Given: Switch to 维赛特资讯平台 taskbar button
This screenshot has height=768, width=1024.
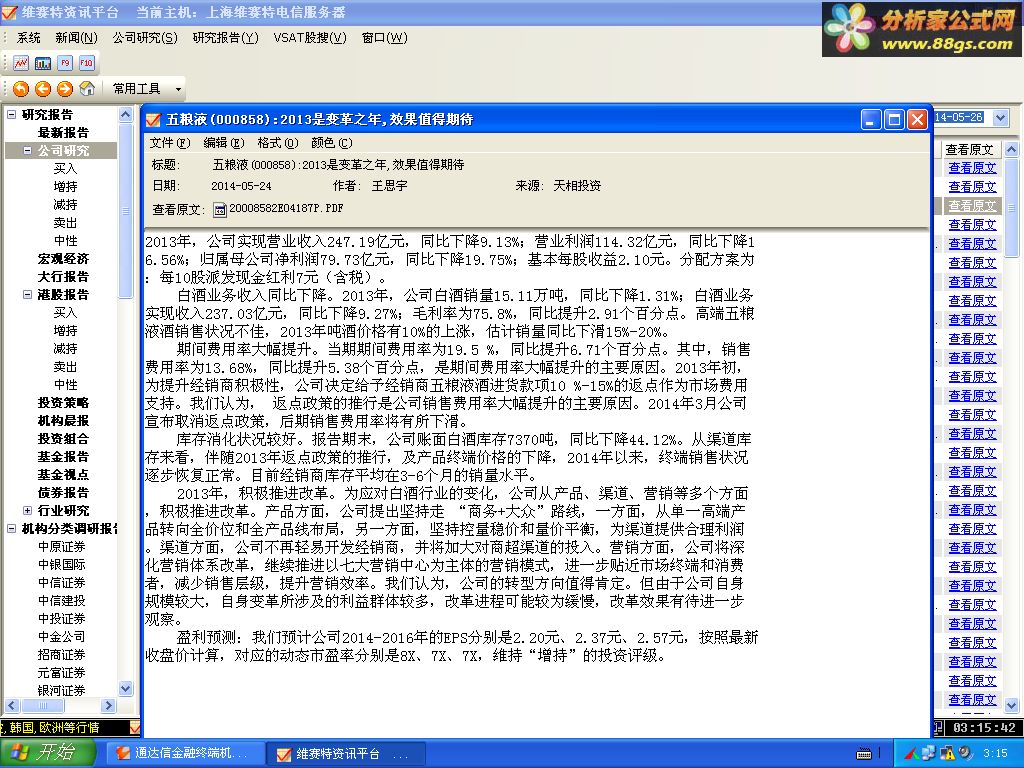Looking at the screenshot, I should point(346,754).
